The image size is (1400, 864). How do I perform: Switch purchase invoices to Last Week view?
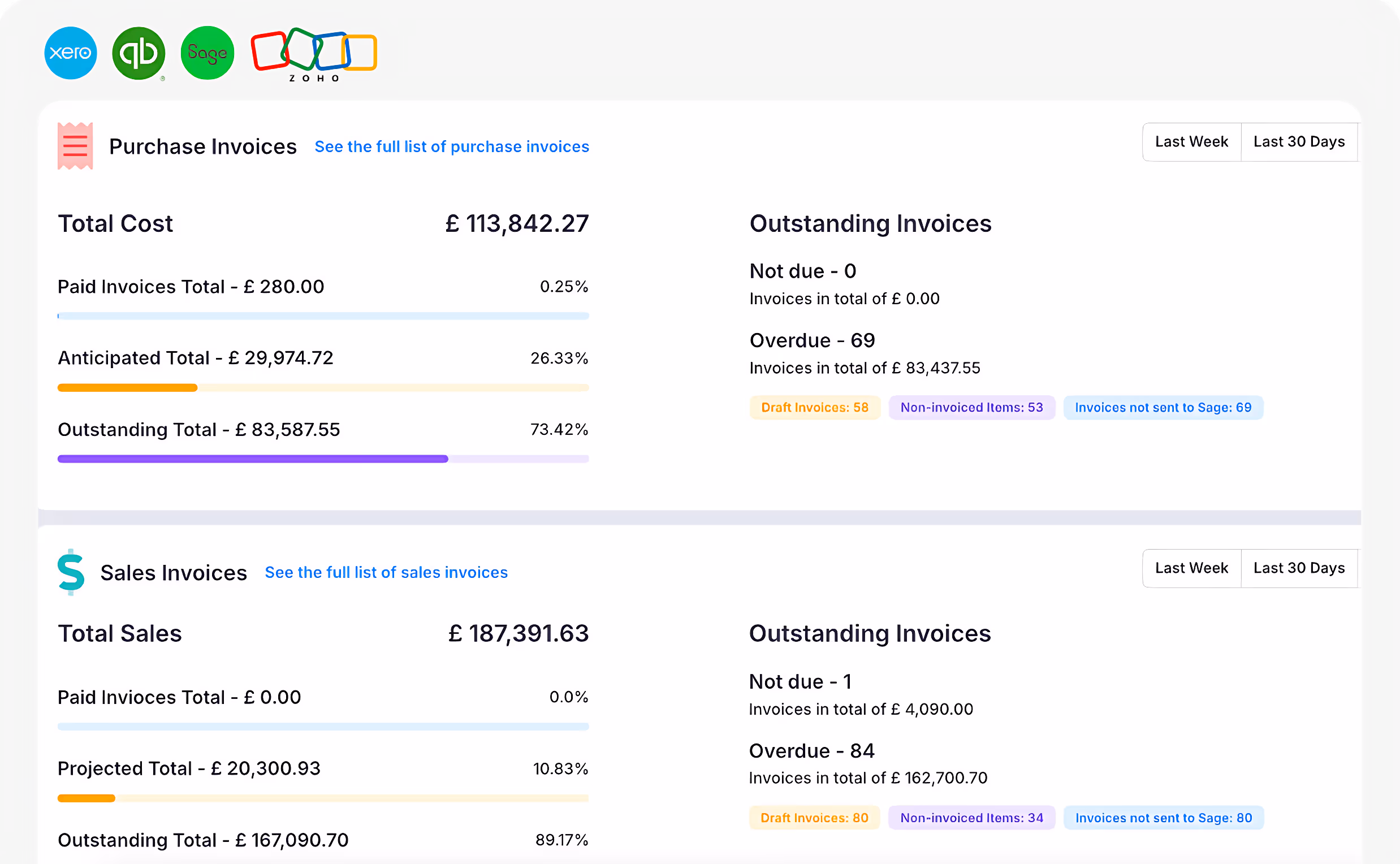pos(1191,142)
